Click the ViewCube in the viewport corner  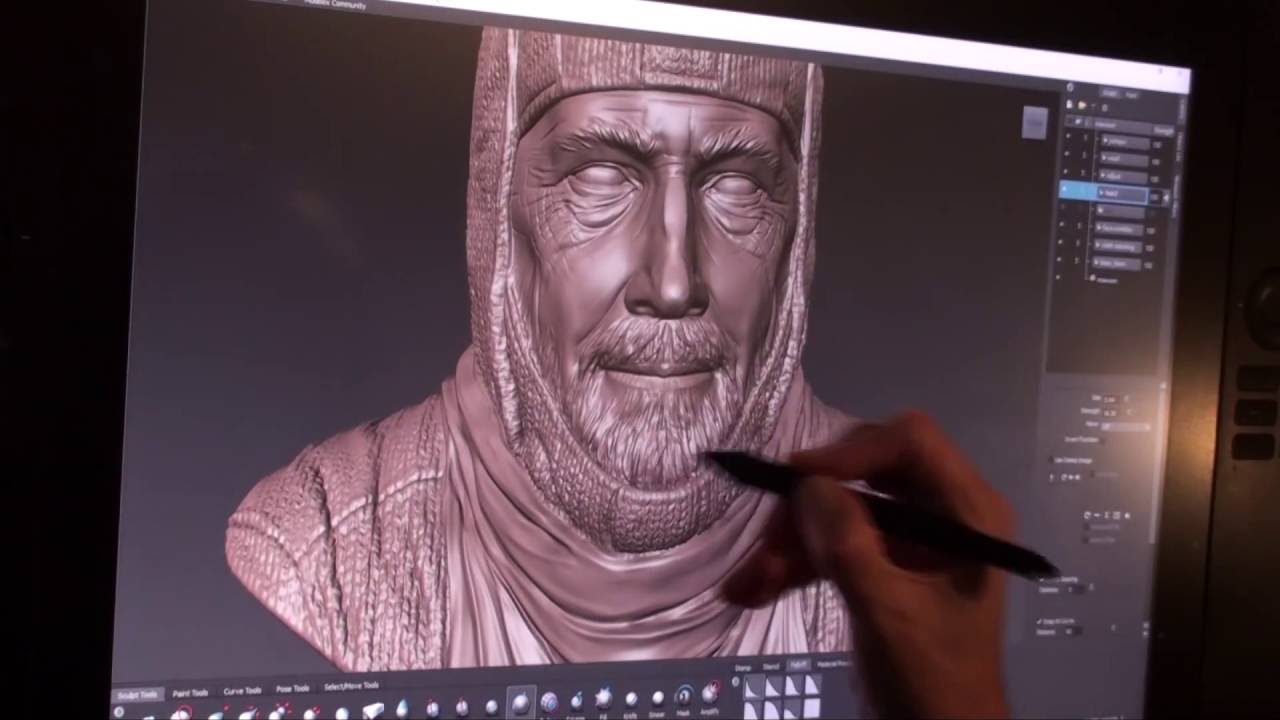pyautogui.click(x=1035, y=122)
